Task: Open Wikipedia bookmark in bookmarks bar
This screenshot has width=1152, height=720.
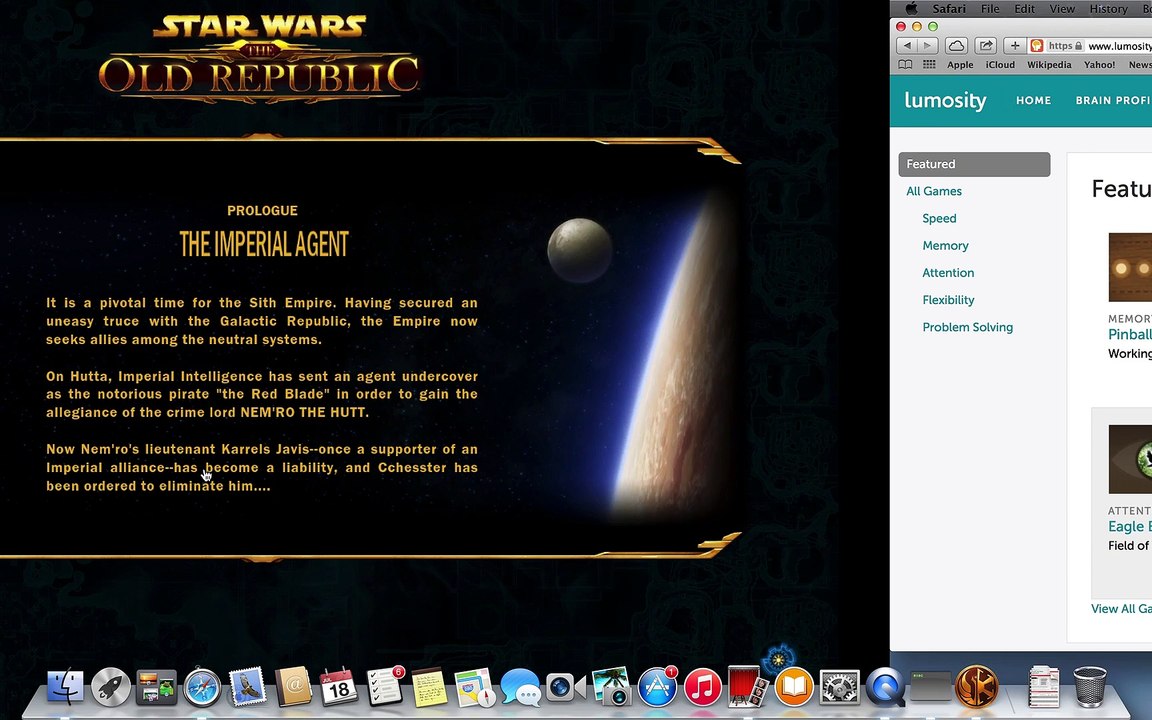Action: pyautogui.click(x=1049, y=65)
